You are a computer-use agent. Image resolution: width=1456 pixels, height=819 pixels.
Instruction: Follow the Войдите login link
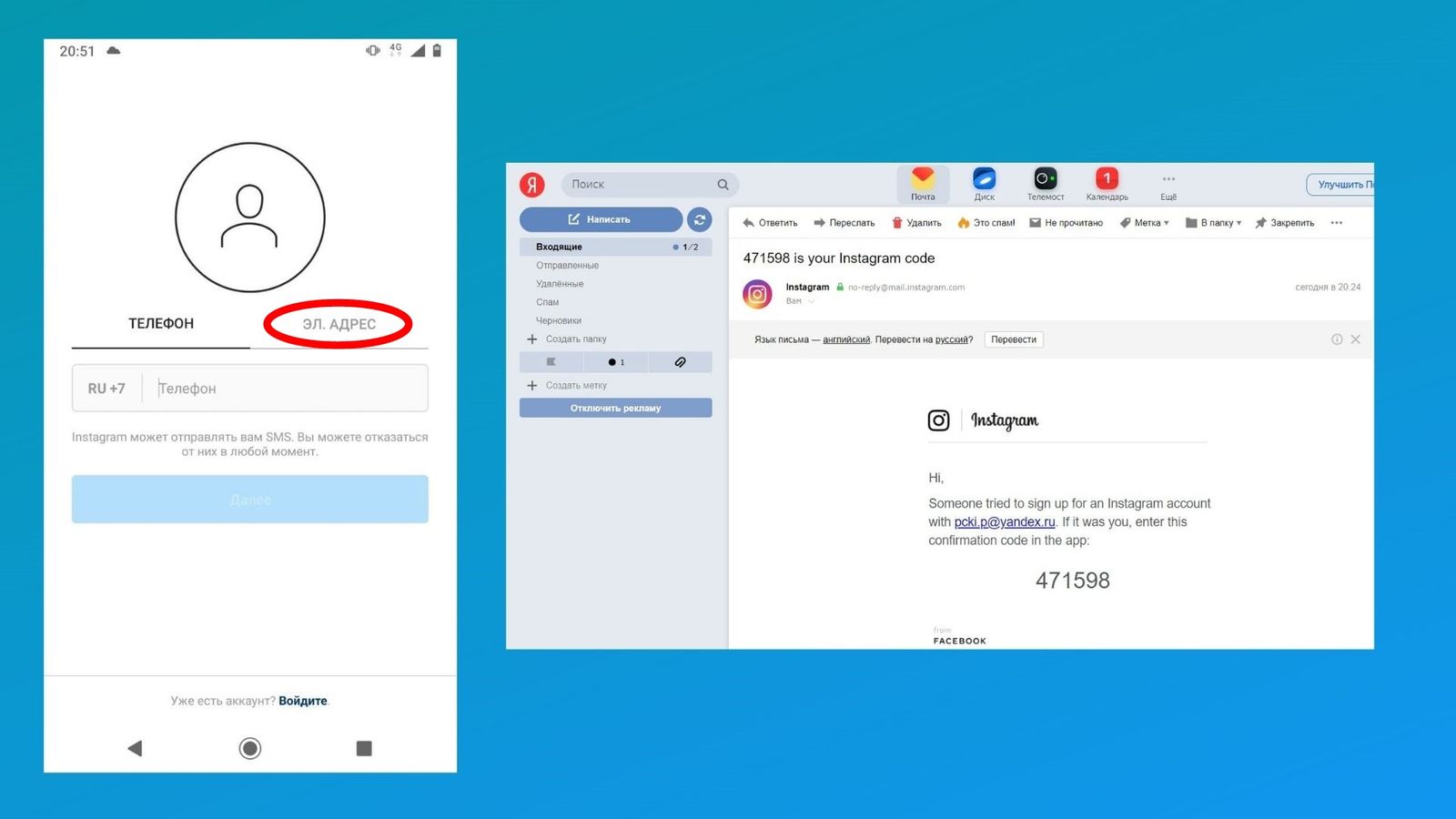303,701
